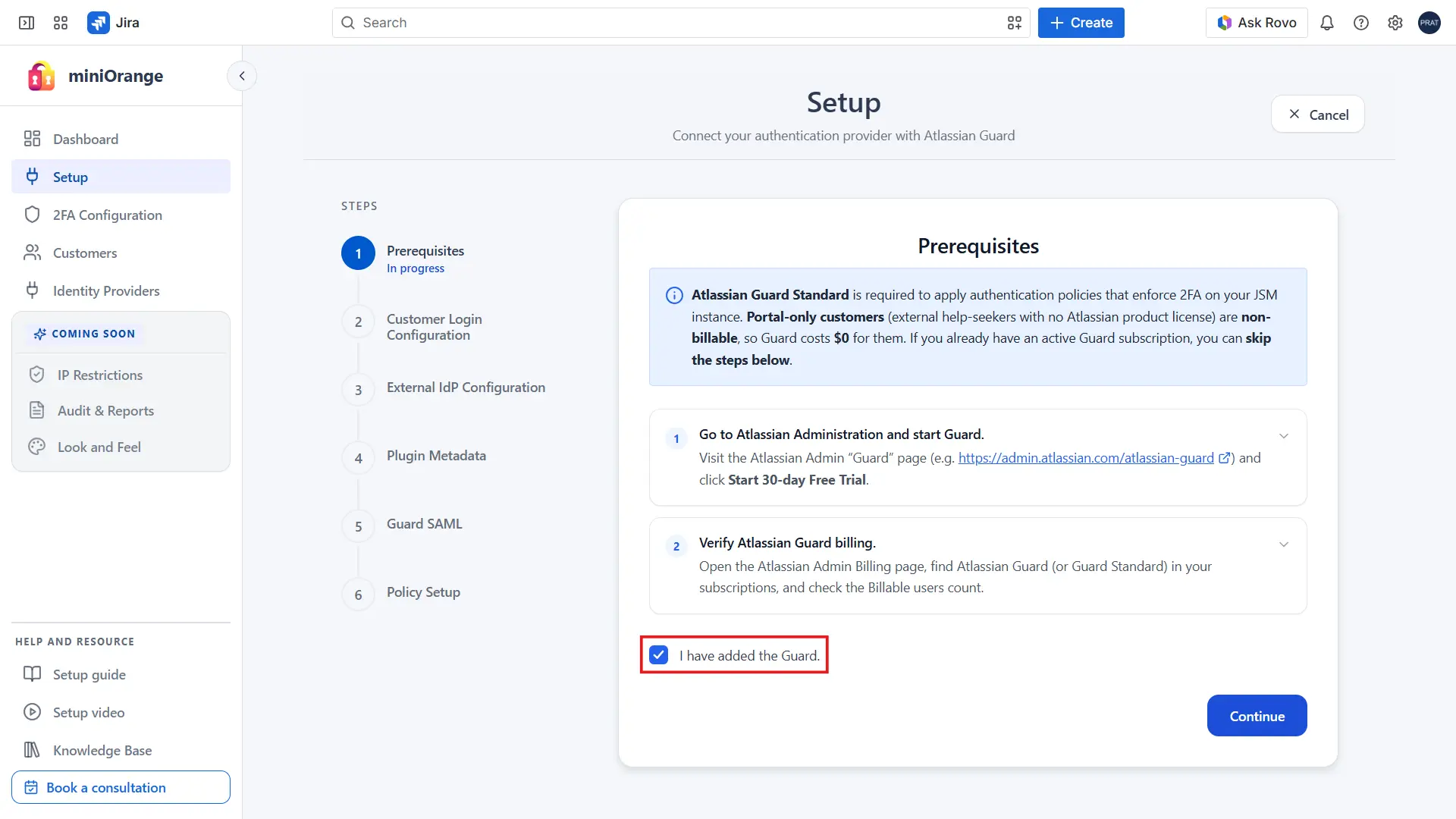1456x819 pixels.
Task: Click the calendar icon in Book a consultation
Action: coord(31,787)
